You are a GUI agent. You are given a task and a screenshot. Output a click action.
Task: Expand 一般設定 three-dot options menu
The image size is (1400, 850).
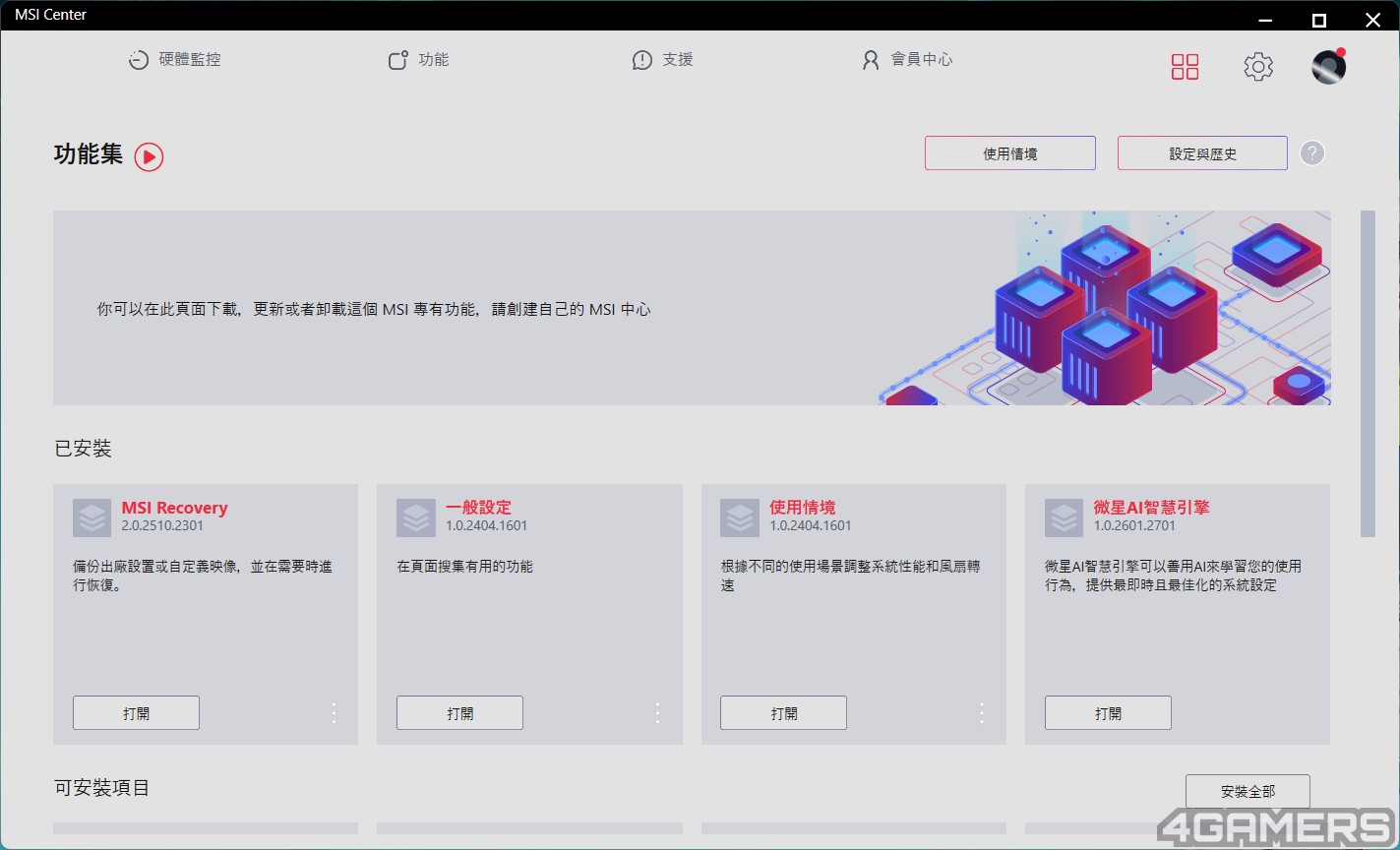658,713
